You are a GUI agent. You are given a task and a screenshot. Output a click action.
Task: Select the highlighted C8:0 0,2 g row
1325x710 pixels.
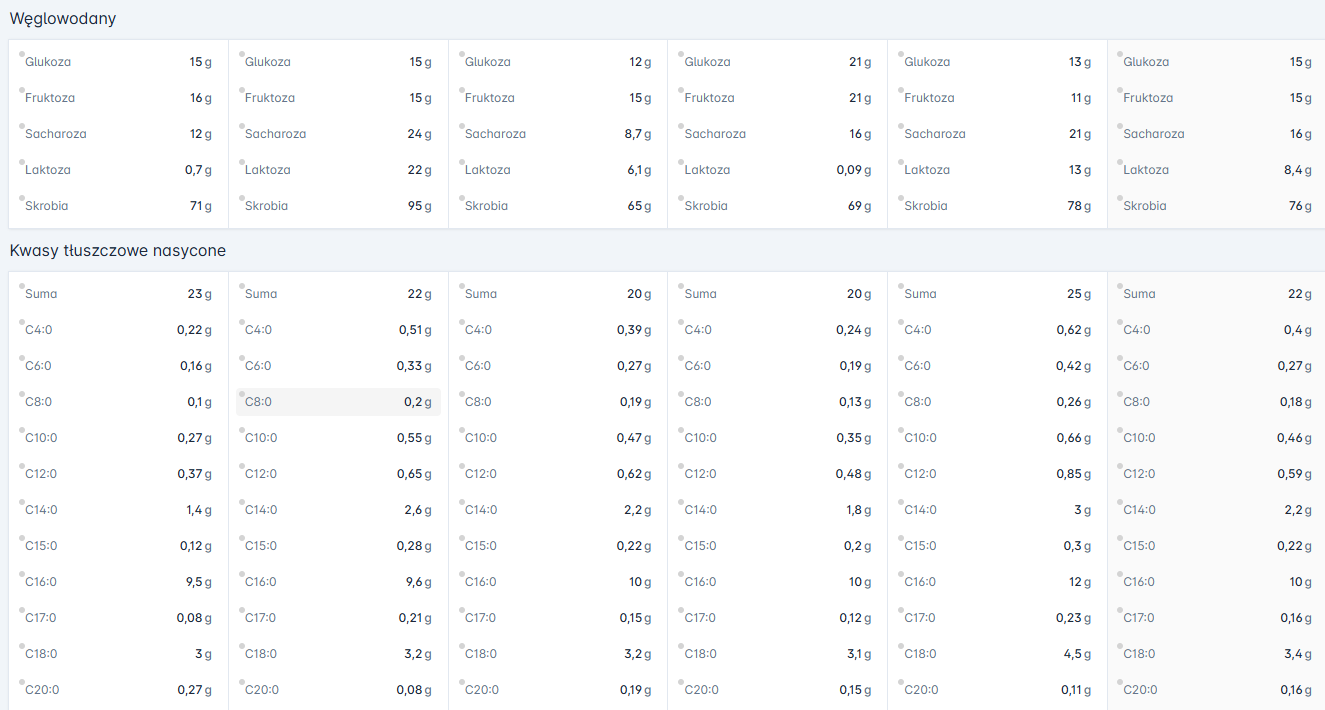[x=338, y=402]
